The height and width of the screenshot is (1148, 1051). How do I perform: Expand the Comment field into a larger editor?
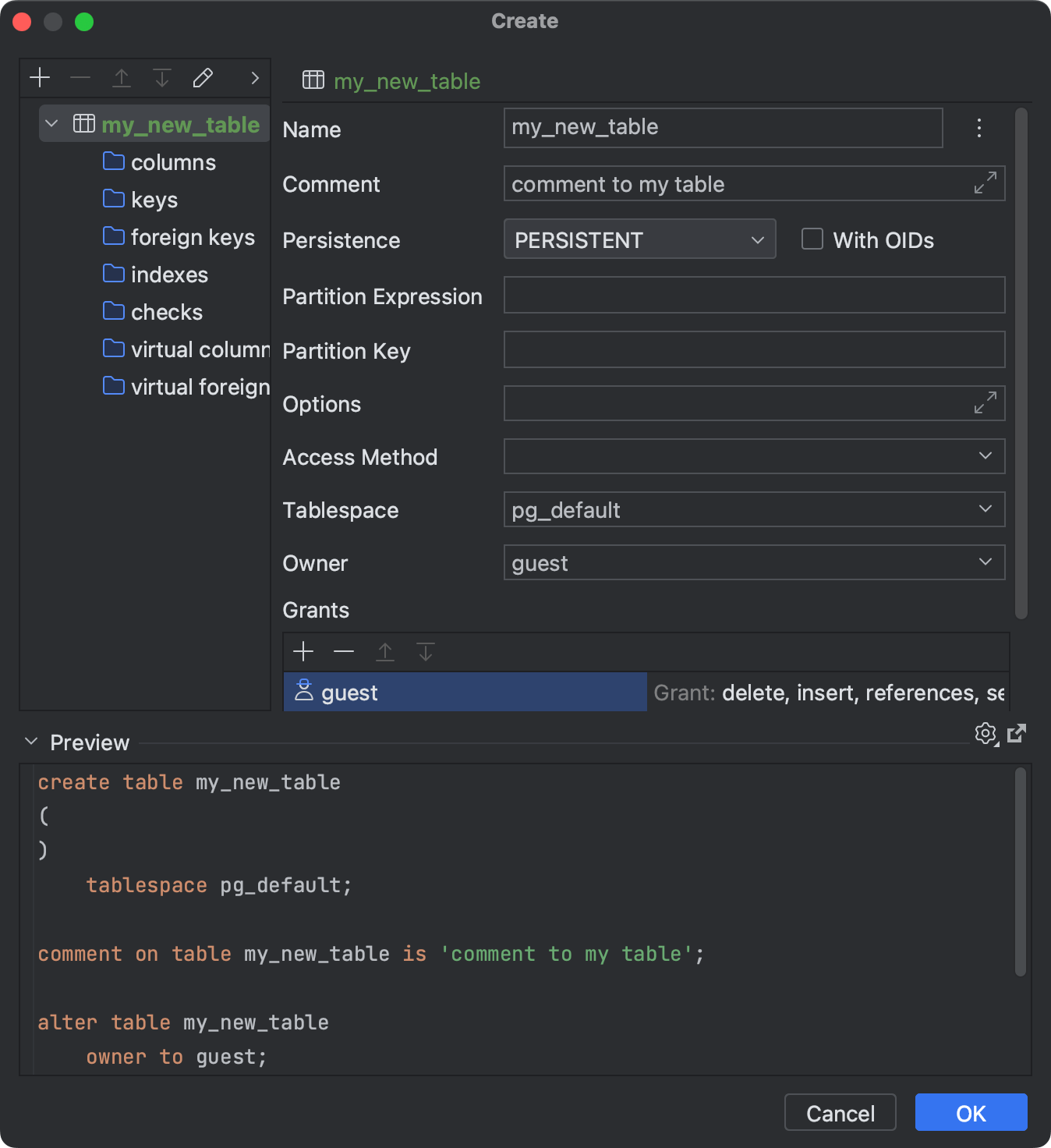click(x=985, y=183)
